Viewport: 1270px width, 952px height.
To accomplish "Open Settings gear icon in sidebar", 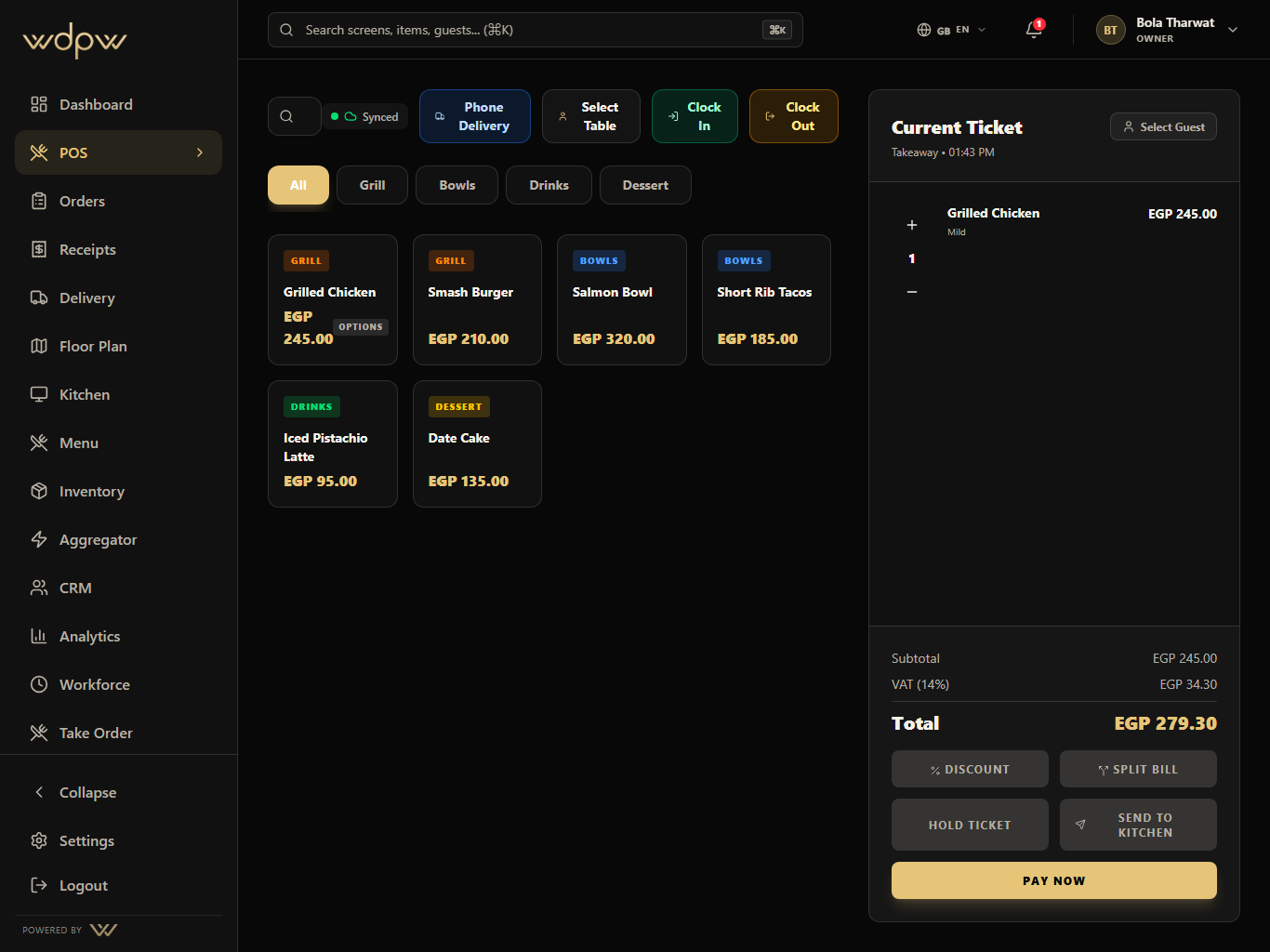I will pyautogui.click(x=39, y=840).
